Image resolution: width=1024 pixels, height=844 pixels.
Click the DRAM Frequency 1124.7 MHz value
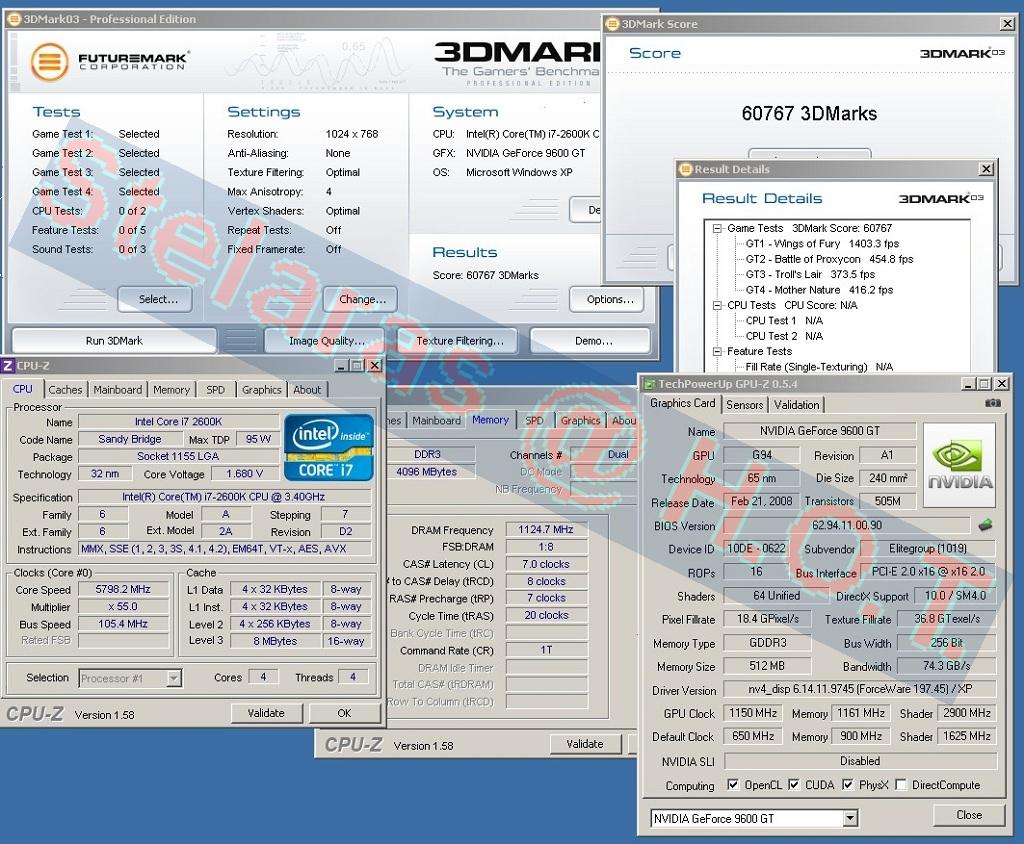(546, 529)
